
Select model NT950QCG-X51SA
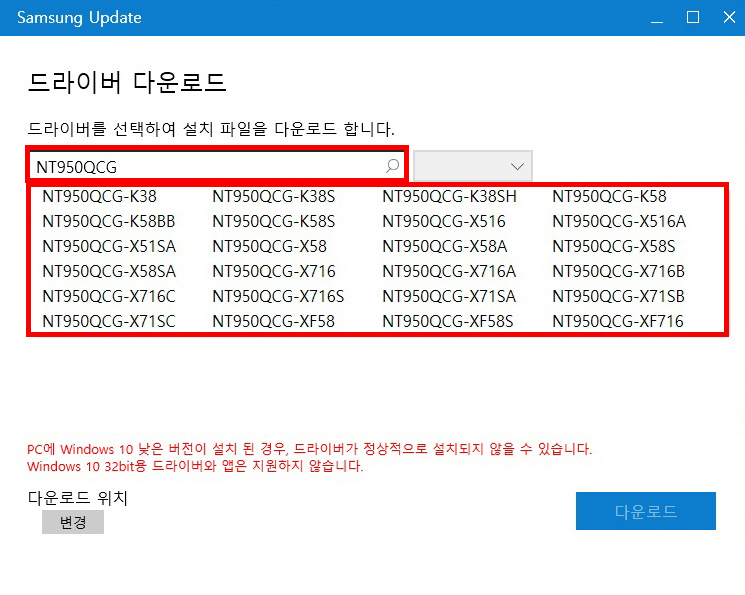click(x=109, y=246)
